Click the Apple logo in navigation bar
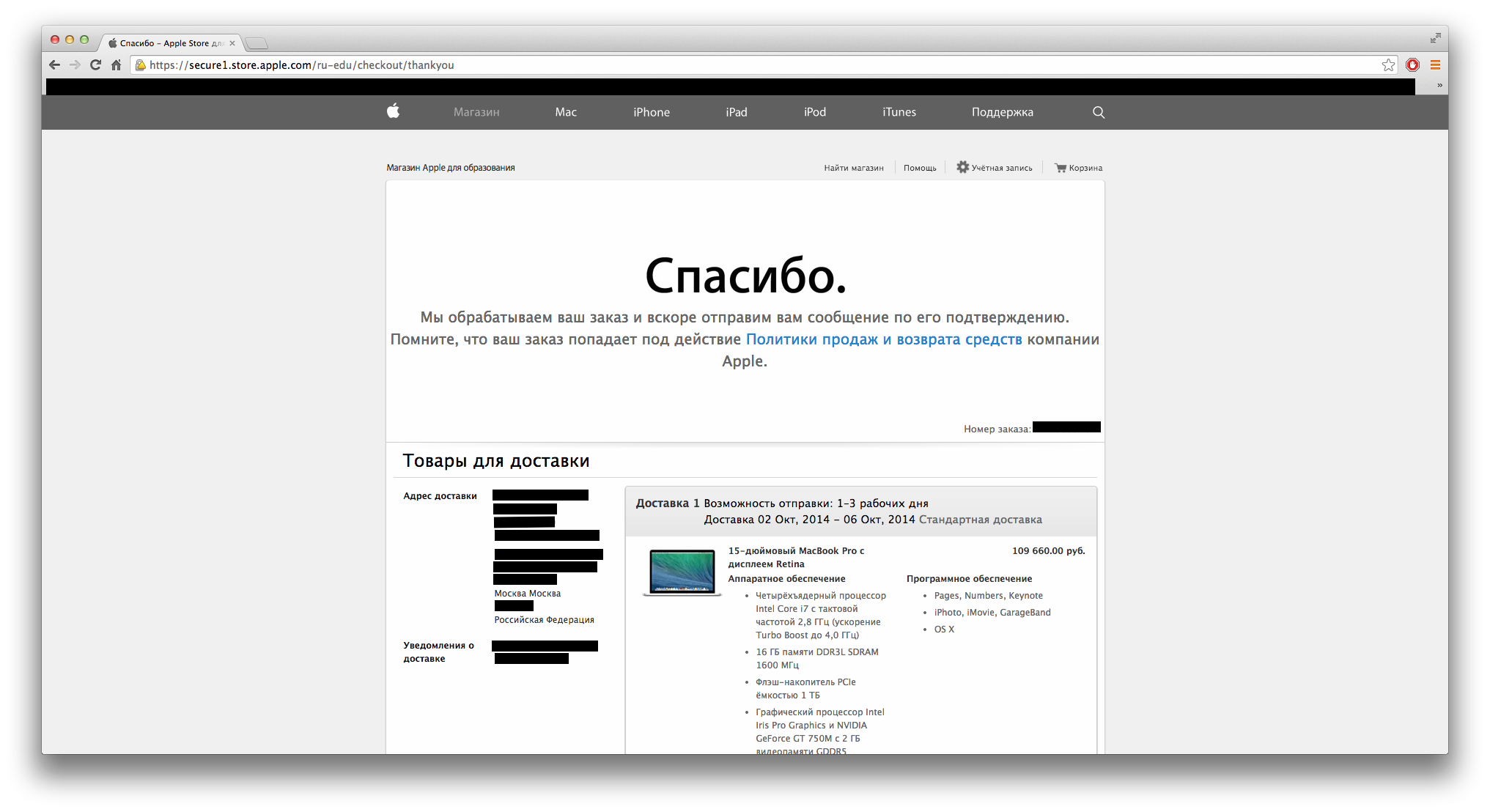This screenshot has height=812, width=1490. click(394, 111)
